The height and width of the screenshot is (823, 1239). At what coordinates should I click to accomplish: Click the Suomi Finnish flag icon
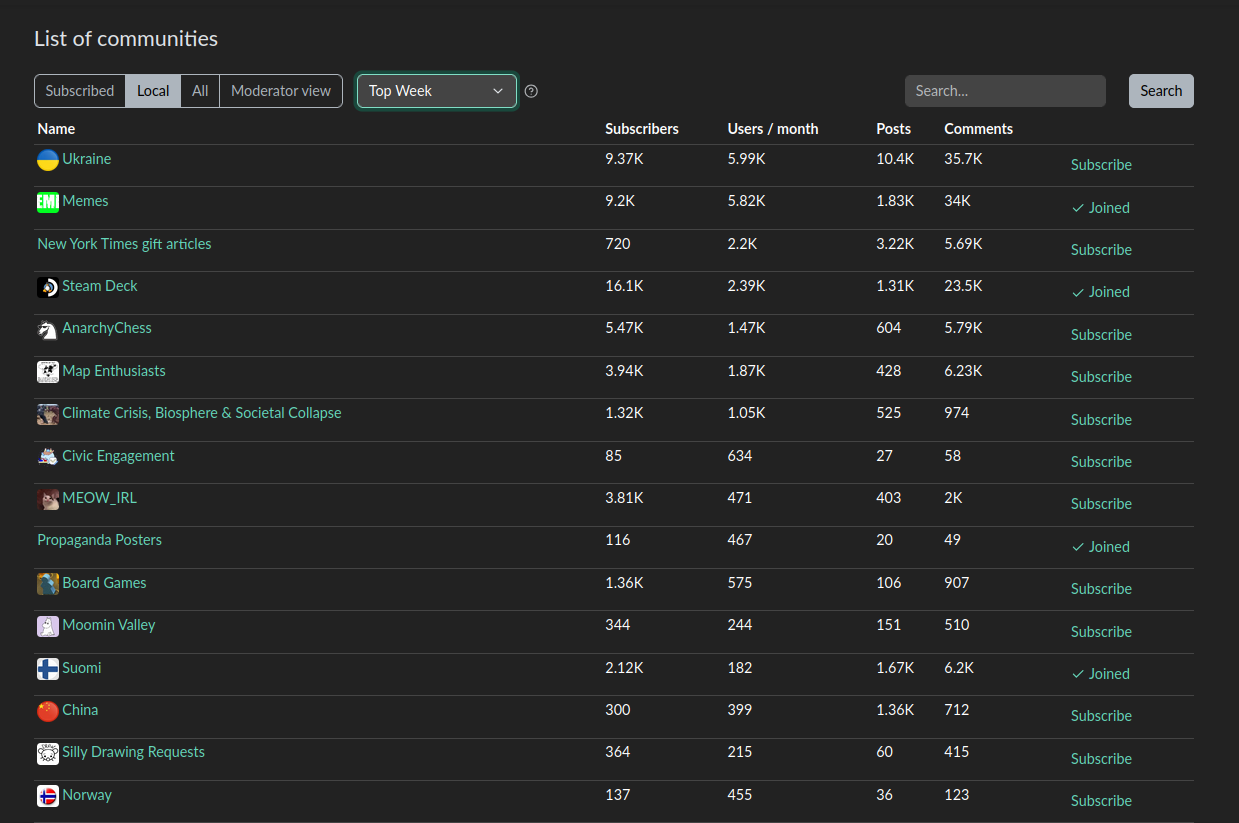pyautogui.click(x=48, y=669)
